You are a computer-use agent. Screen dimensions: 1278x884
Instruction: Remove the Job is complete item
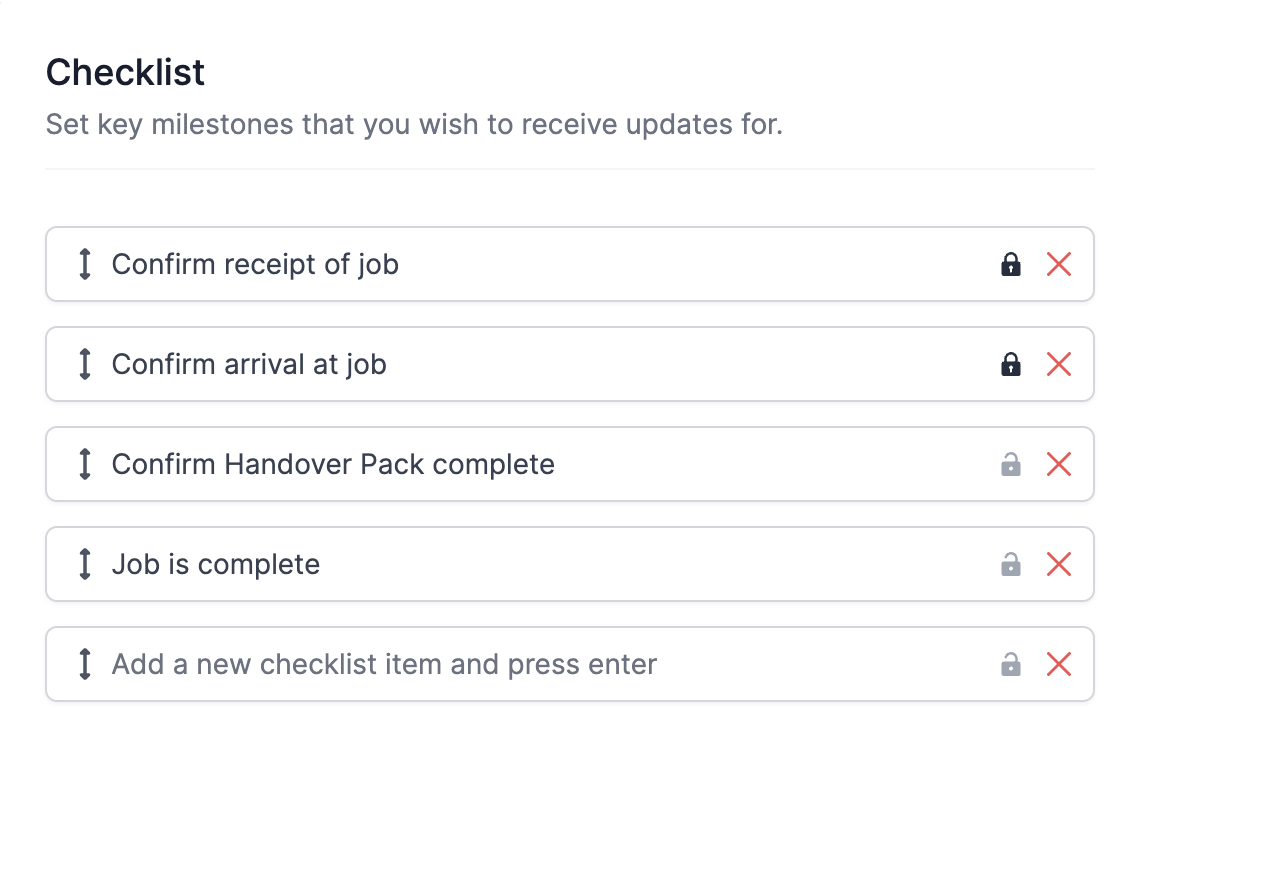1059,564
